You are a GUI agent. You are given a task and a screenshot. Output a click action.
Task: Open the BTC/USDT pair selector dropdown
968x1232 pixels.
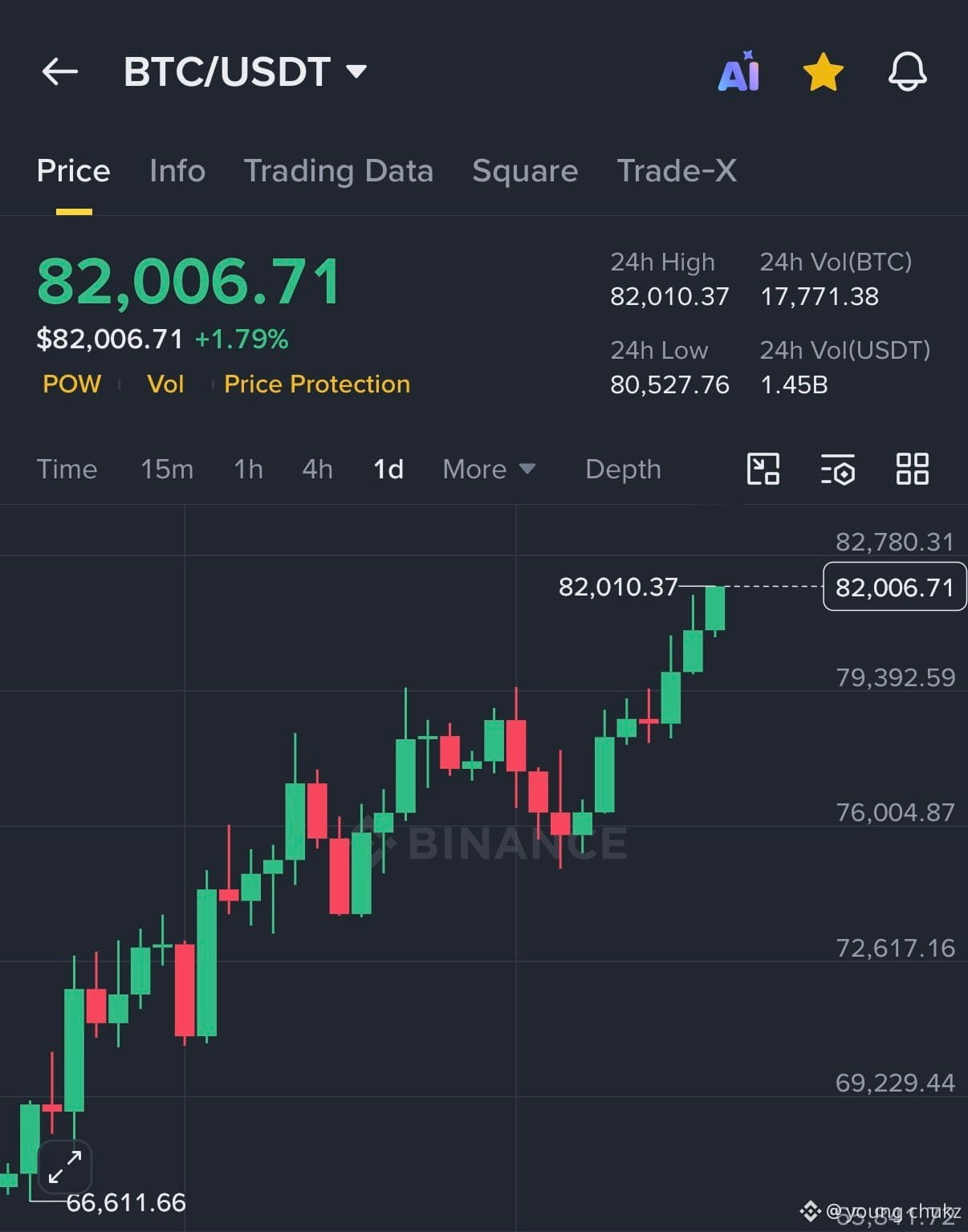click(246, 71)
